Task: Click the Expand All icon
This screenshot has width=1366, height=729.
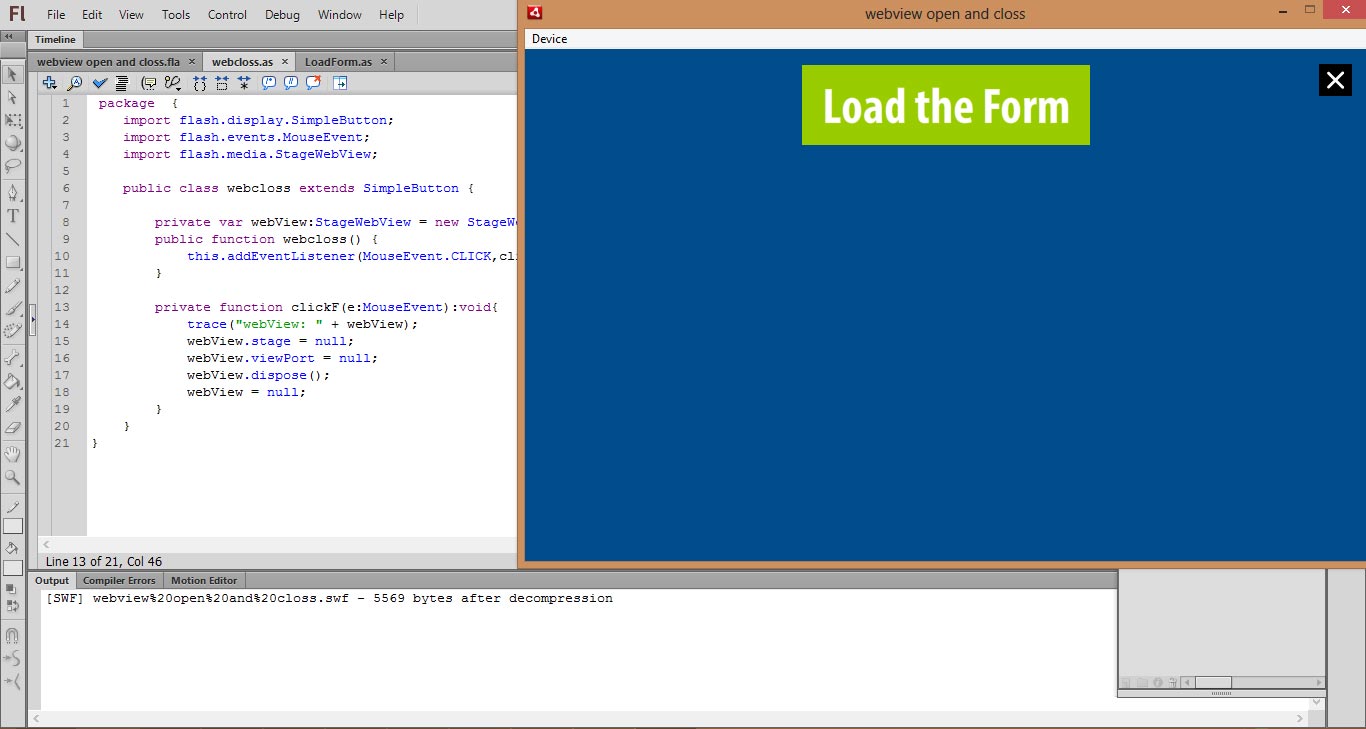Action: tap(243, 83)
